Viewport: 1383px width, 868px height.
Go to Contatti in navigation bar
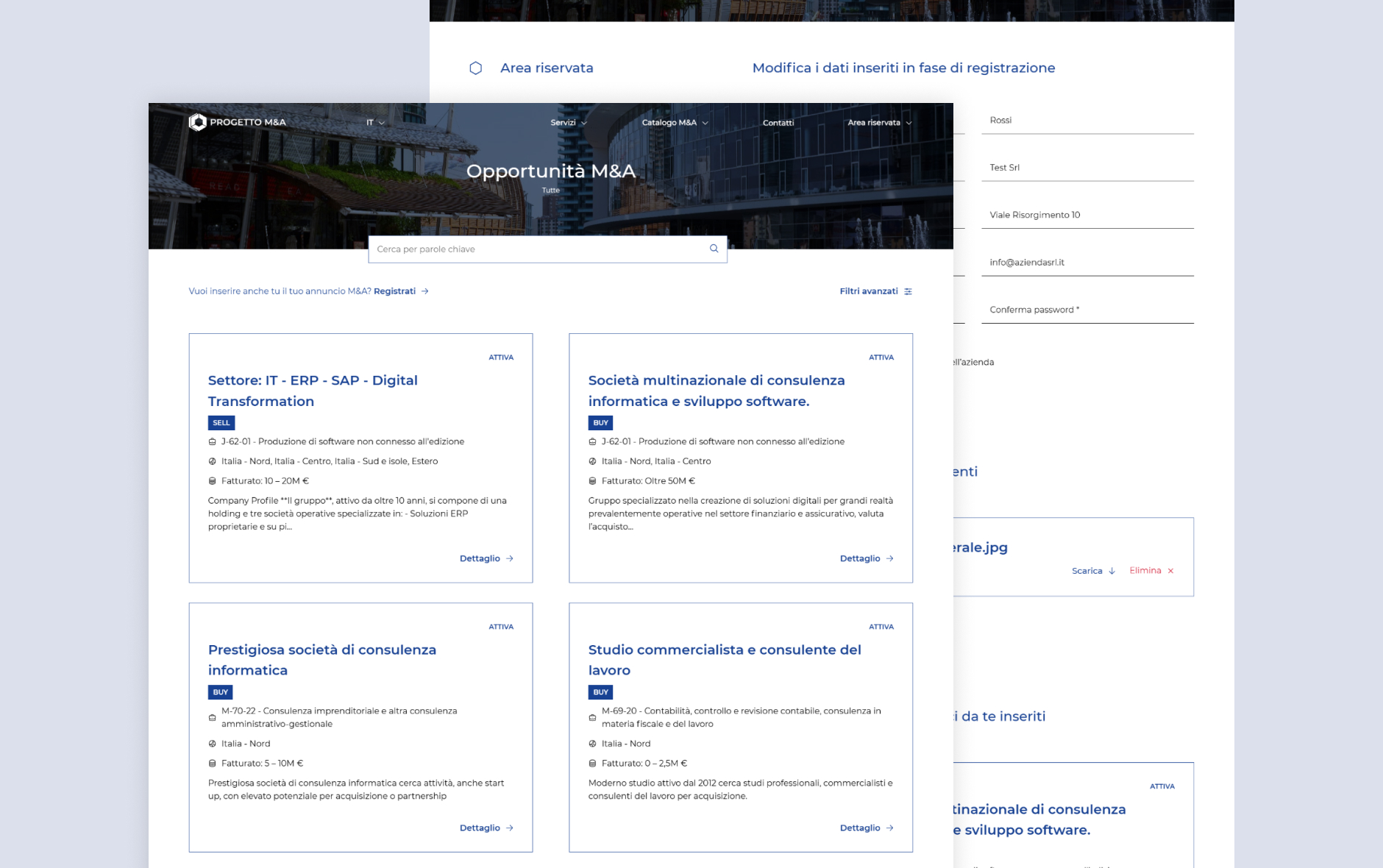pyautogui.click(x=778, y=123)
